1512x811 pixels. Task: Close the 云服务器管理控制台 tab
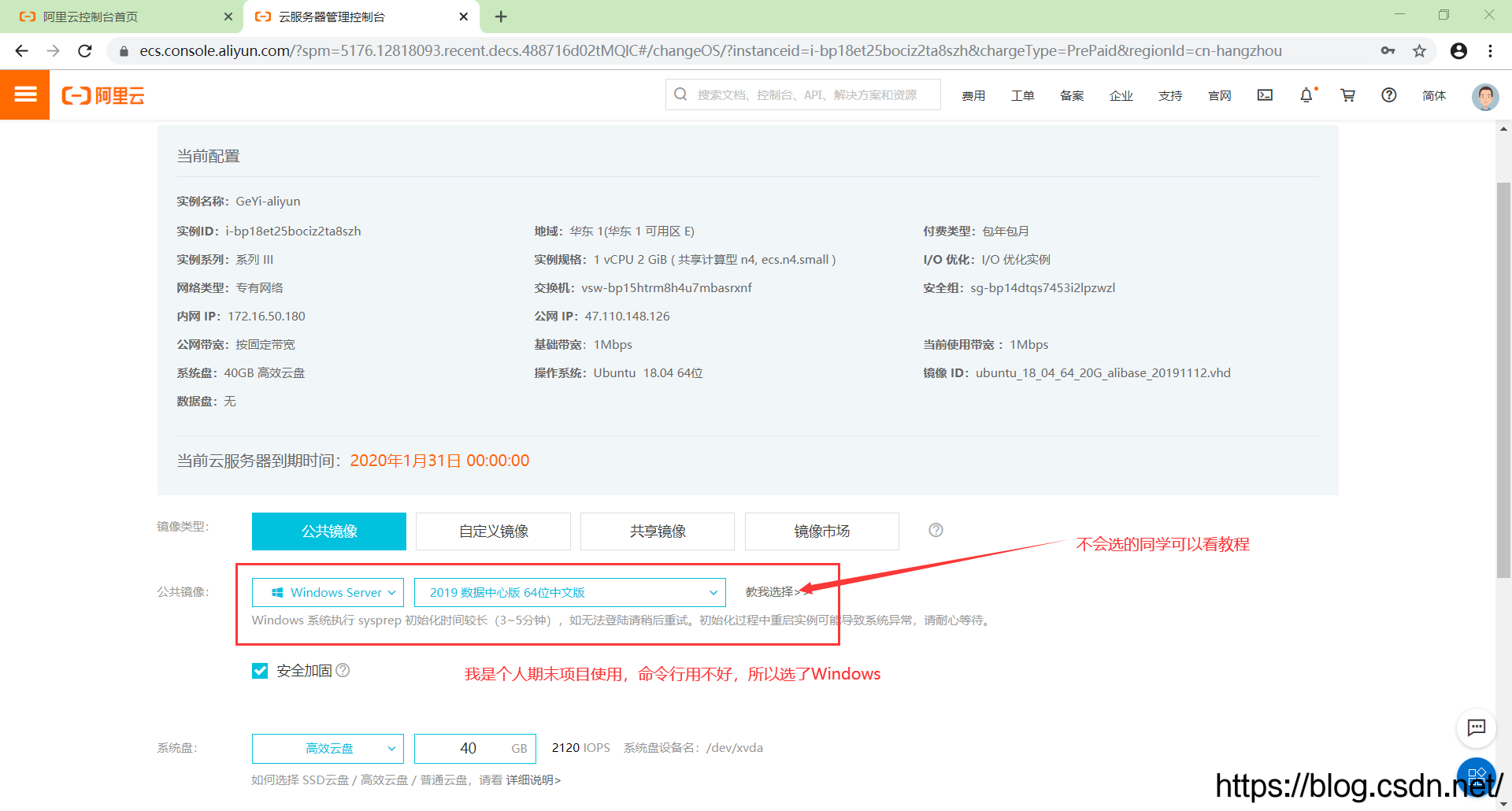tap(464, 17)
